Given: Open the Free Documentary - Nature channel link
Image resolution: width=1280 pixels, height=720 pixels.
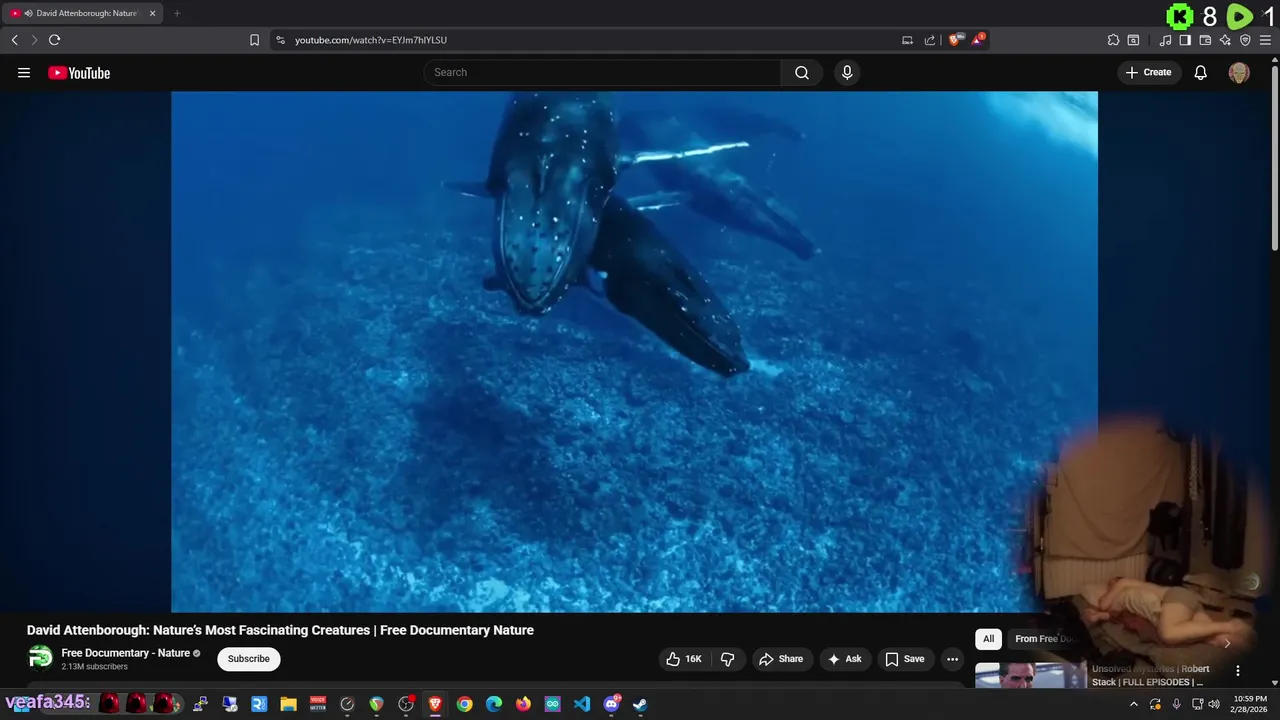Looking at the screenshot, I should pyautogui.click(x=125, y=653).
